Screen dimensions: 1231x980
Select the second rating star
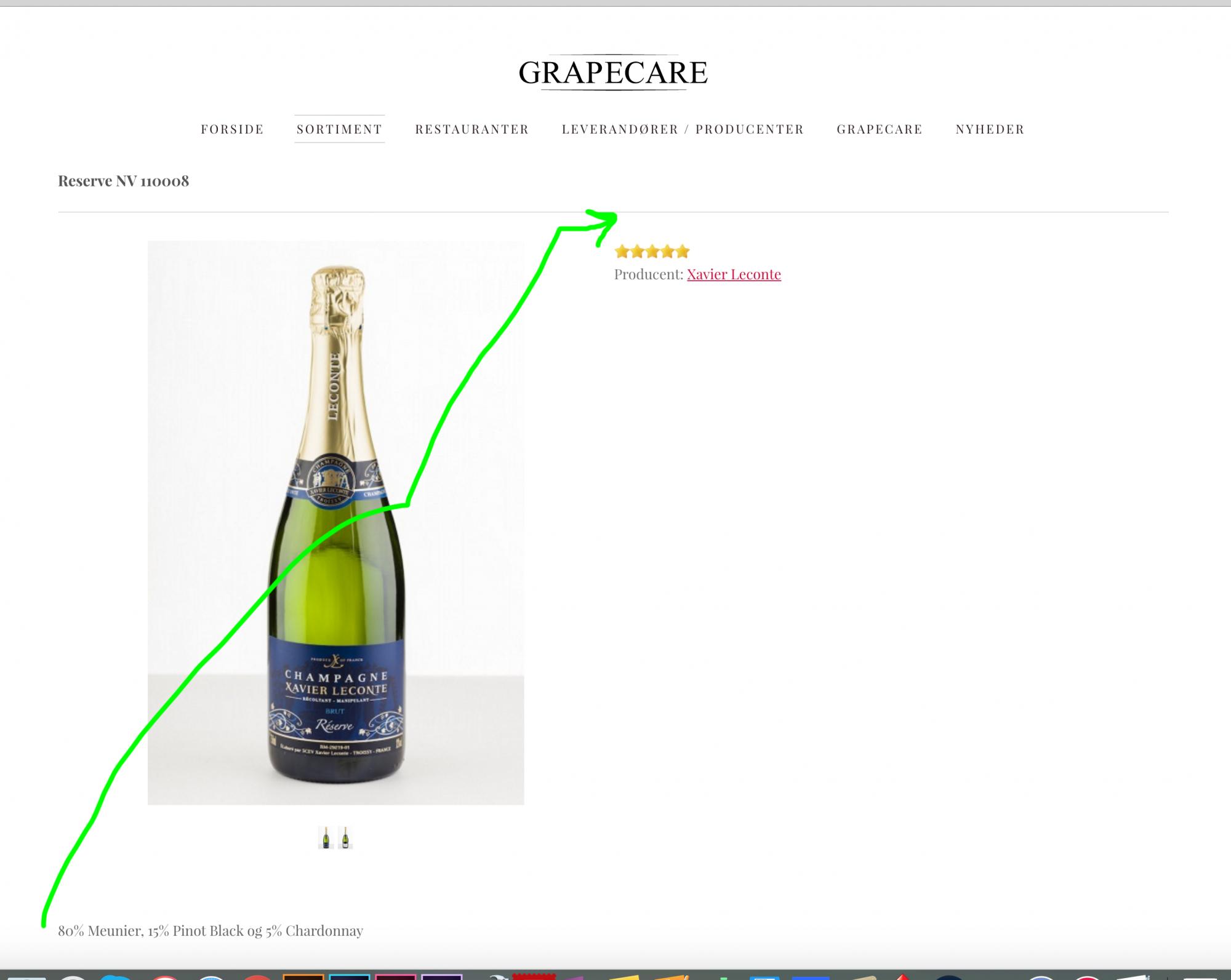[x=637, y=252]
